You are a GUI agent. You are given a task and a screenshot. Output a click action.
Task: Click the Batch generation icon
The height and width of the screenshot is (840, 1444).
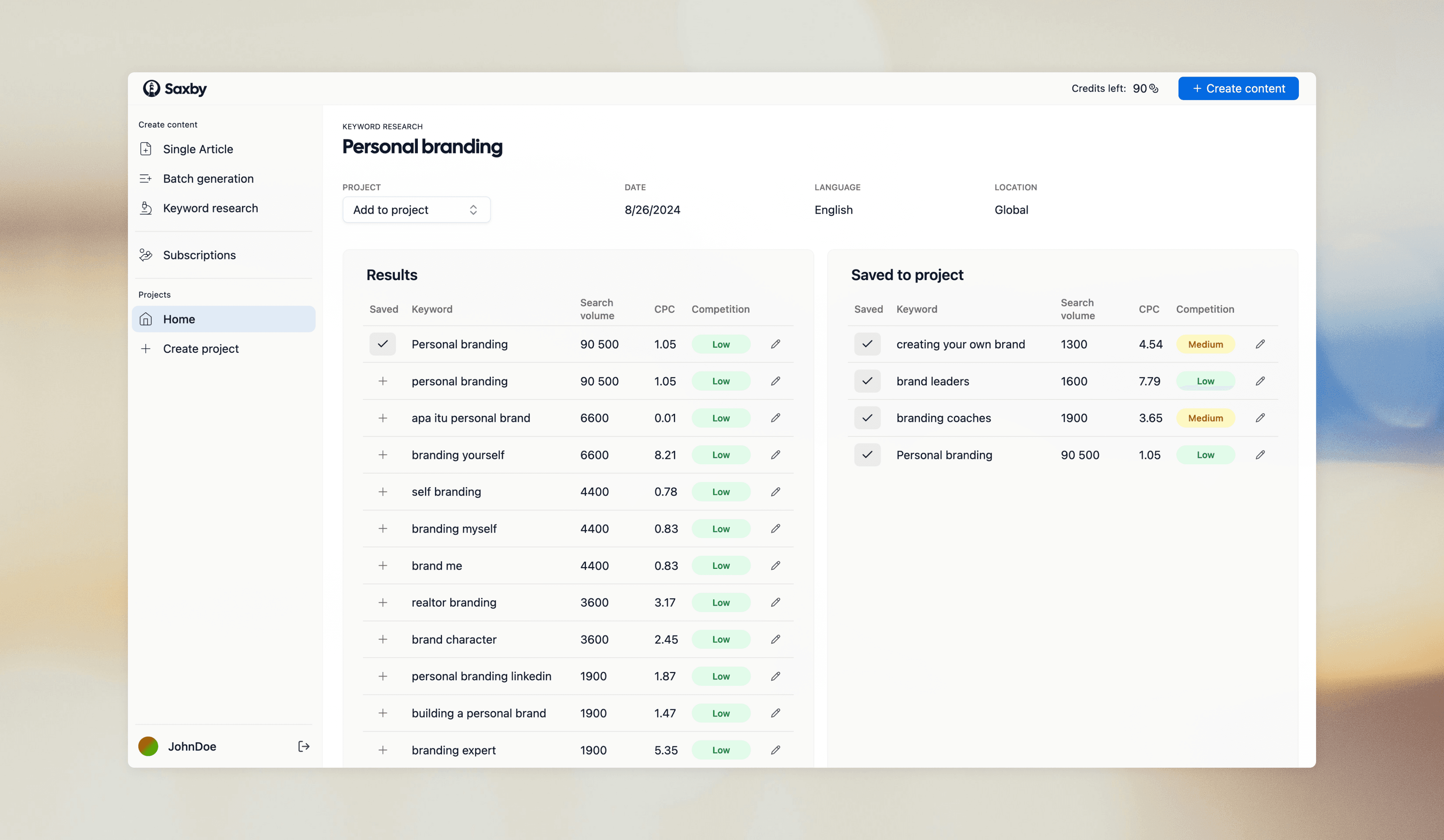tap(146, 178)
